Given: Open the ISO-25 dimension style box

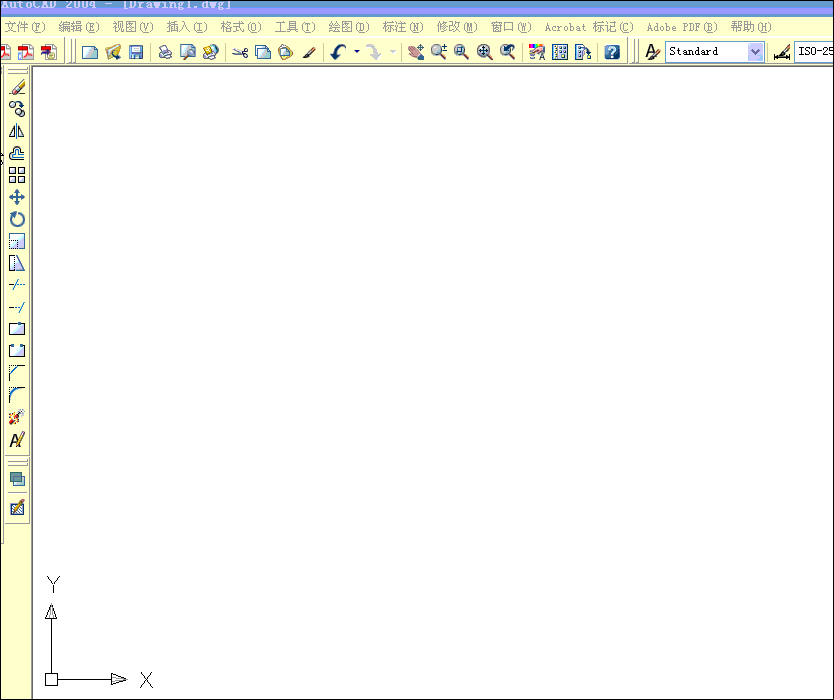Looking at the screenshot, I should pyautogui.click(x=814, y=52).
